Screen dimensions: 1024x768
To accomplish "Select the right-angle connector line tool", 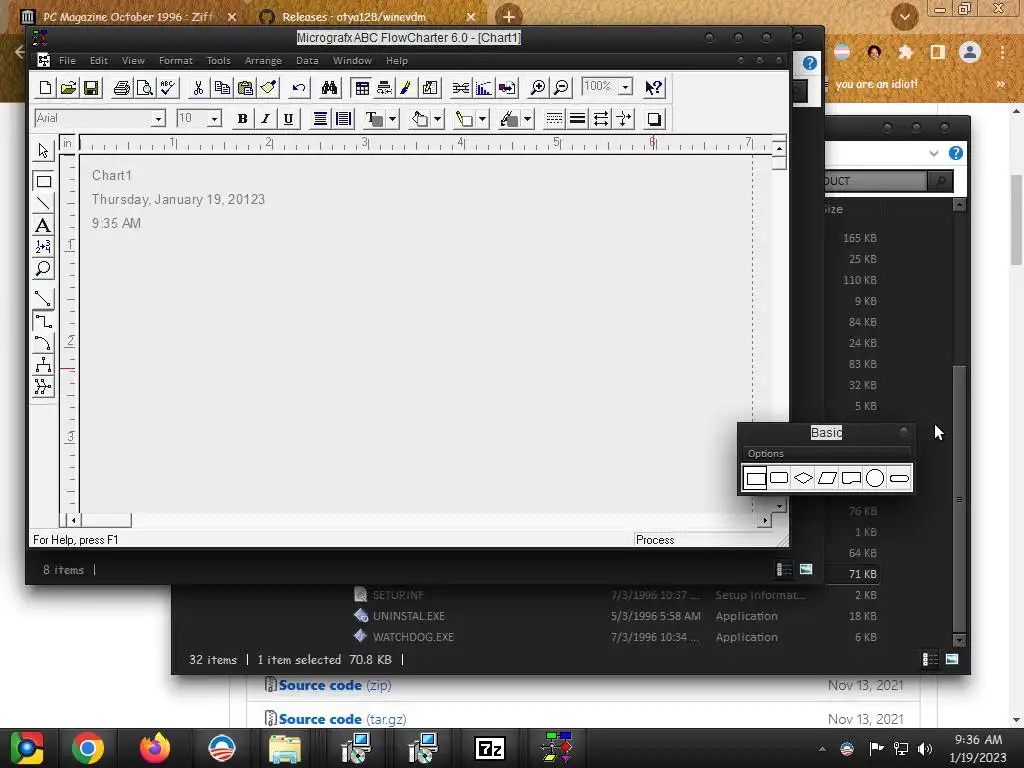I will pyautogui.click(x=43, y=321).
